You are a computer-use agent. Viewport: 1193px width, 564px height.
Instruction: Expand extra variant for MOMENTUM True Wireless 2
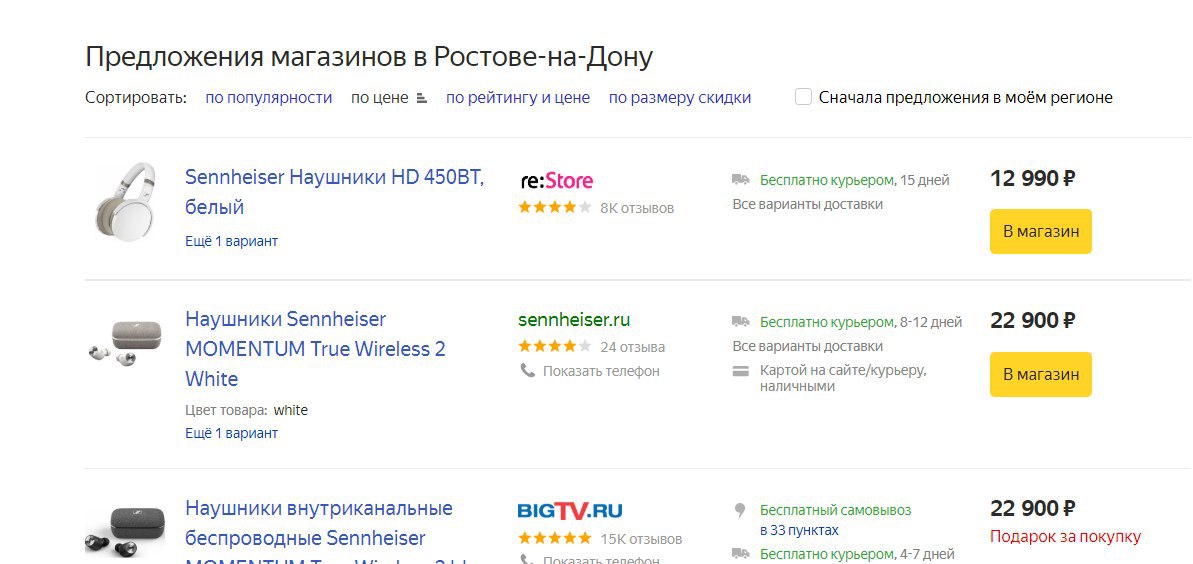click(231, 433)
